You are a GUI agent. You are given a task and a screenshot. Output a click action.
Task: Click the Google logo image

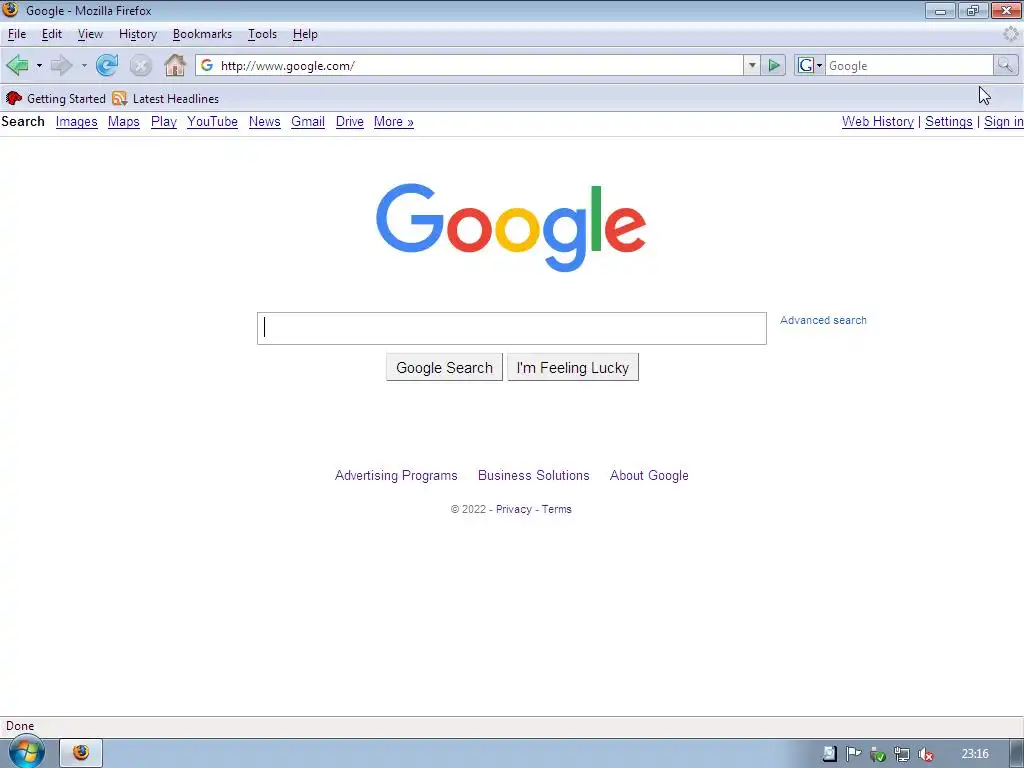[511, 227]
